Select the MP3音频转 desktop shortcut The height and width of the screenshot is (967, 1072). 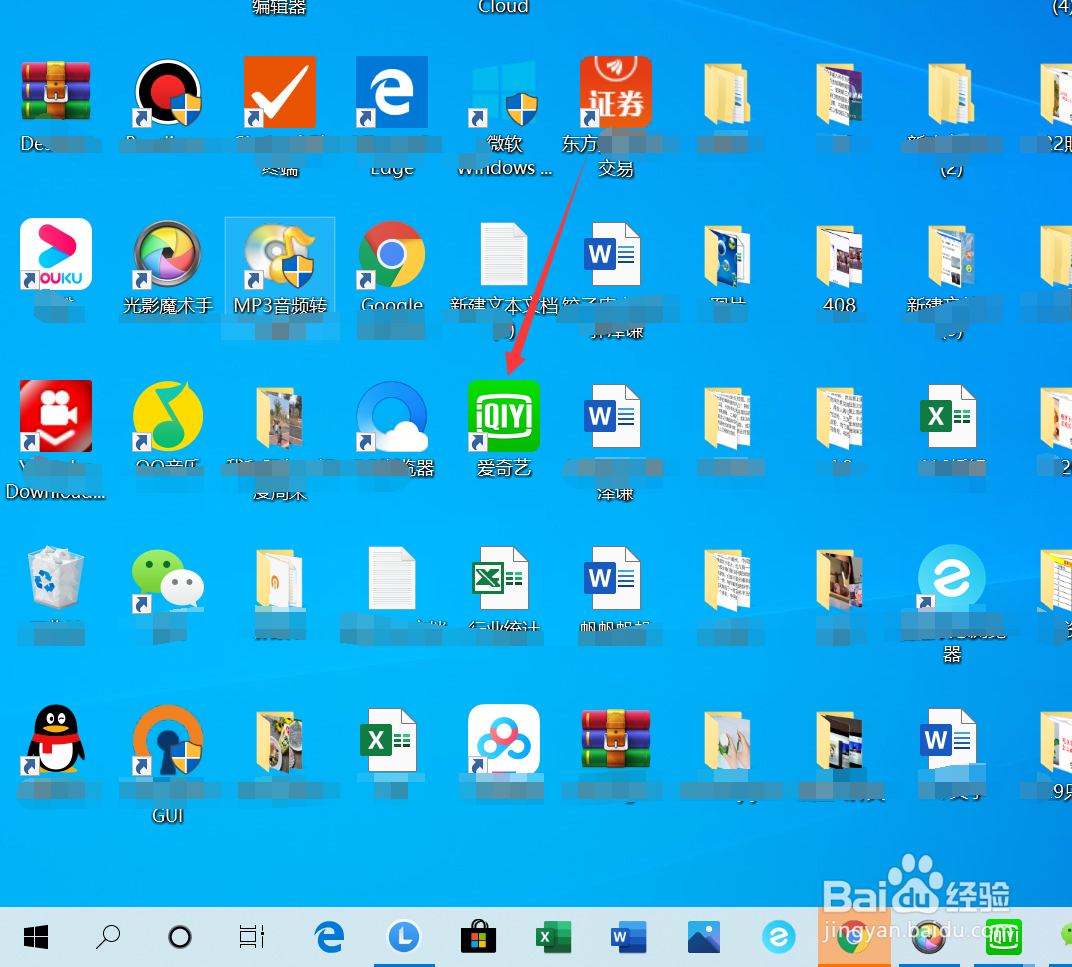point(280,255)
